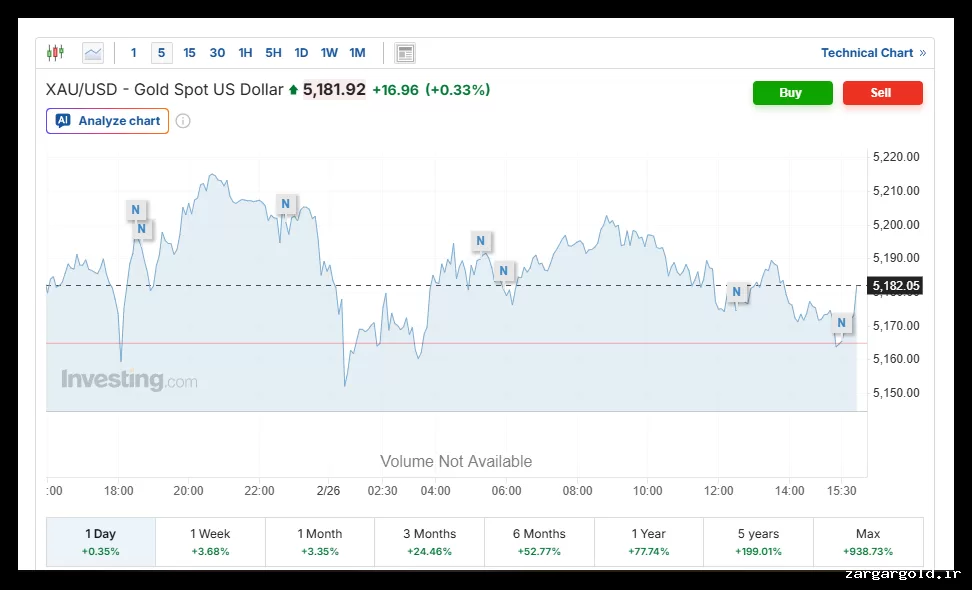972x590 pixels.
Task: Select the 1 Week period tab
Action: point(210,542)
